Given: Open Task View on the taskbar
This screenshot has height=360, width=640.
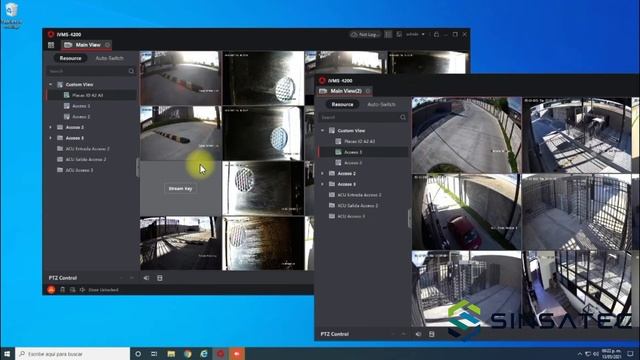Looking at the screenshot, I should tap(154, 354).
